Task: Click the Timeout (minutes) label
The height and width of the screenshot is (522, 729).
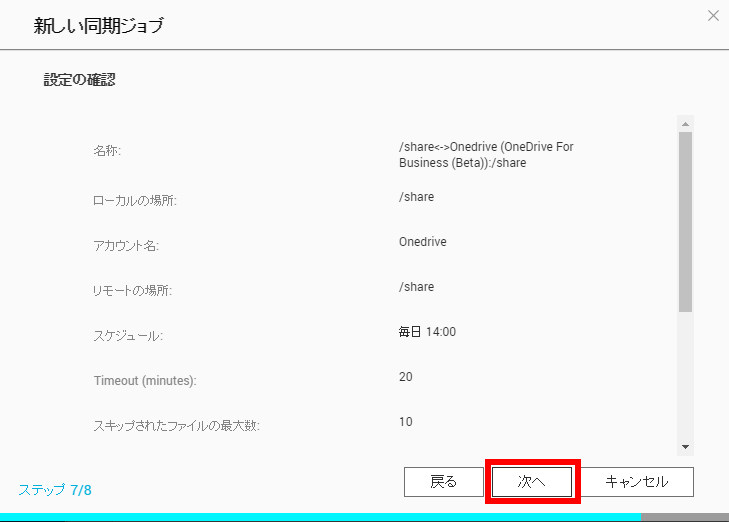Action: (x=145, y=381)
